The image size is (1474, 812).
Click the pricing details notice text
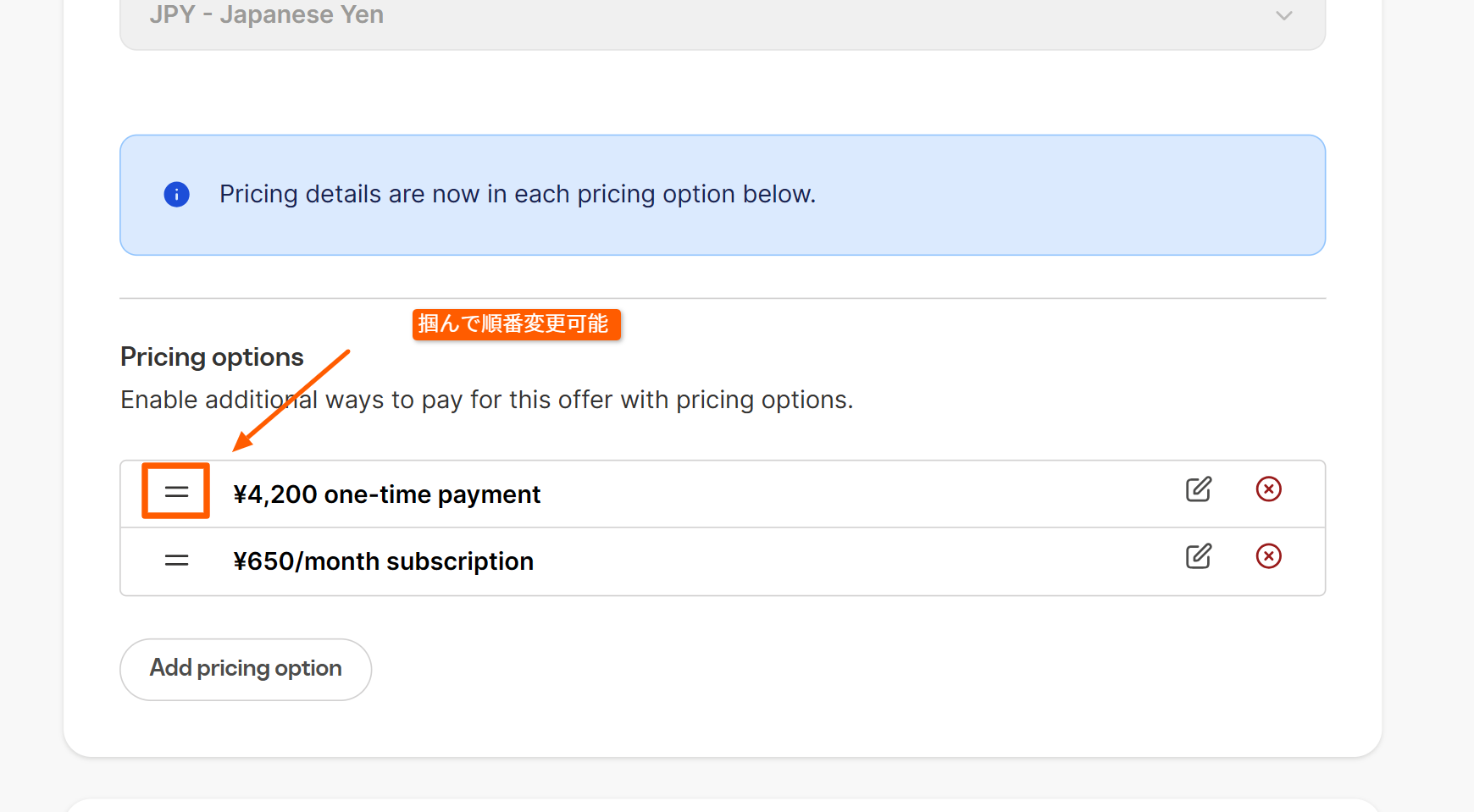point(517,195)
